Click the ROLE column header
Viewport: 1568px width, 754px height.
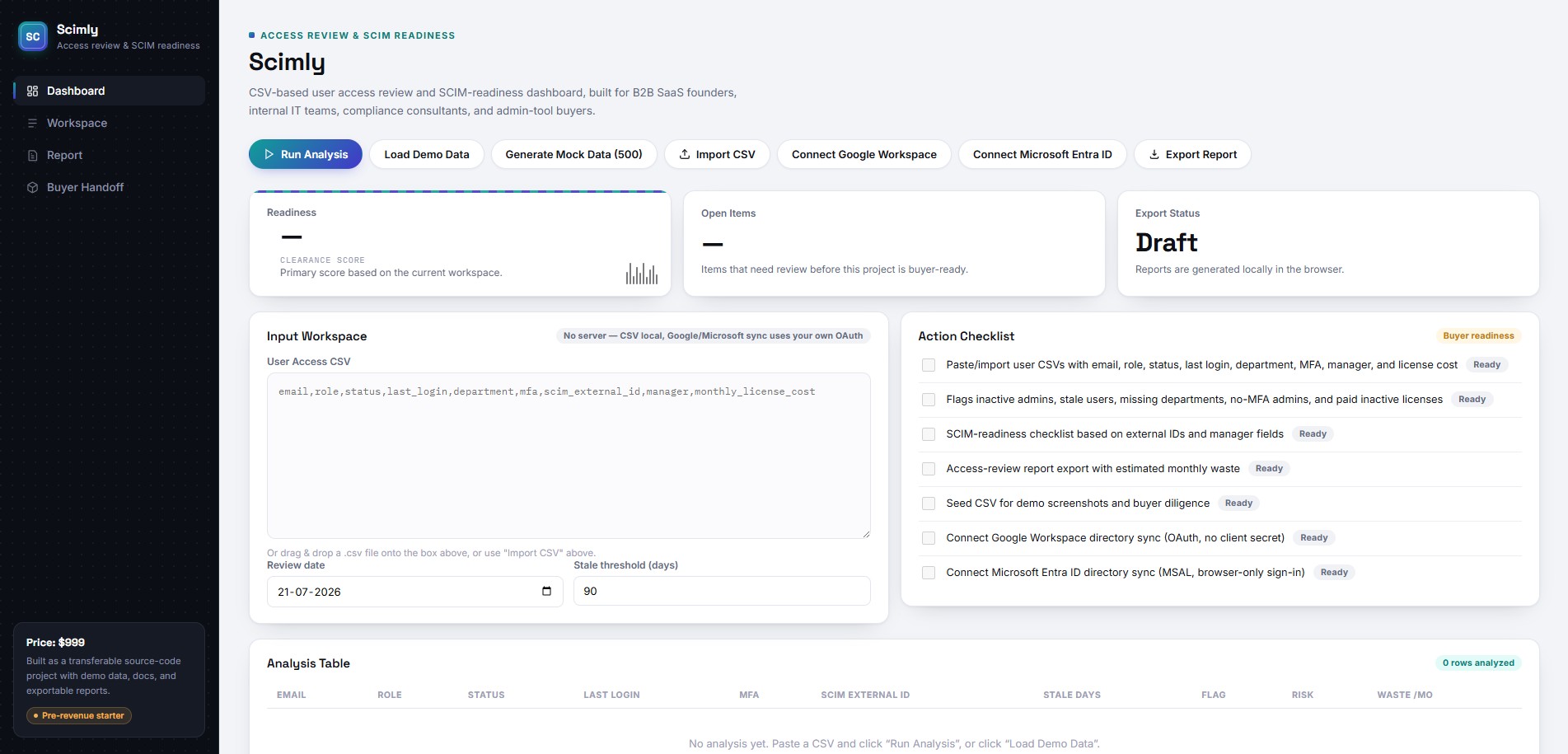click(x=390, y=695)
